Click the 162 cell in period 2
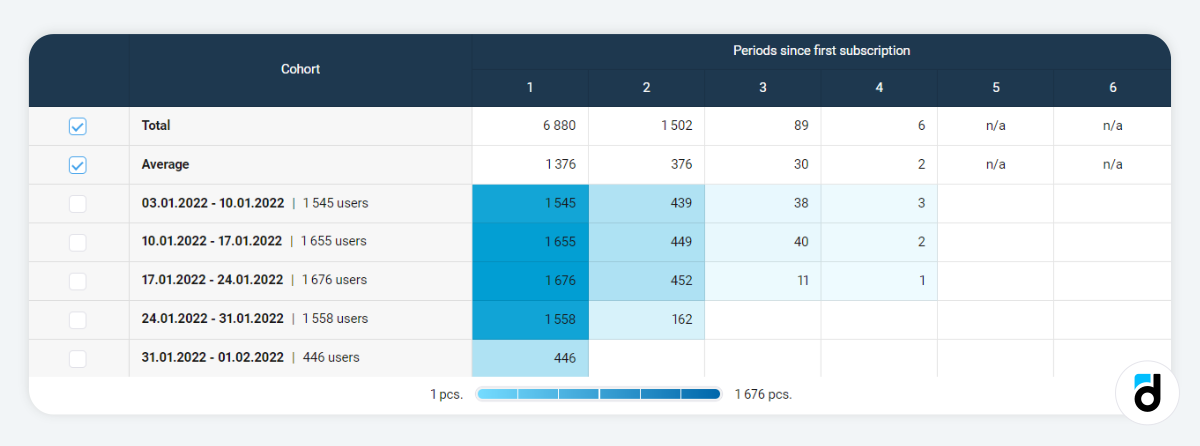Image resolution: width=1200 pixels, height=446 pixels. tap(646, 320)
